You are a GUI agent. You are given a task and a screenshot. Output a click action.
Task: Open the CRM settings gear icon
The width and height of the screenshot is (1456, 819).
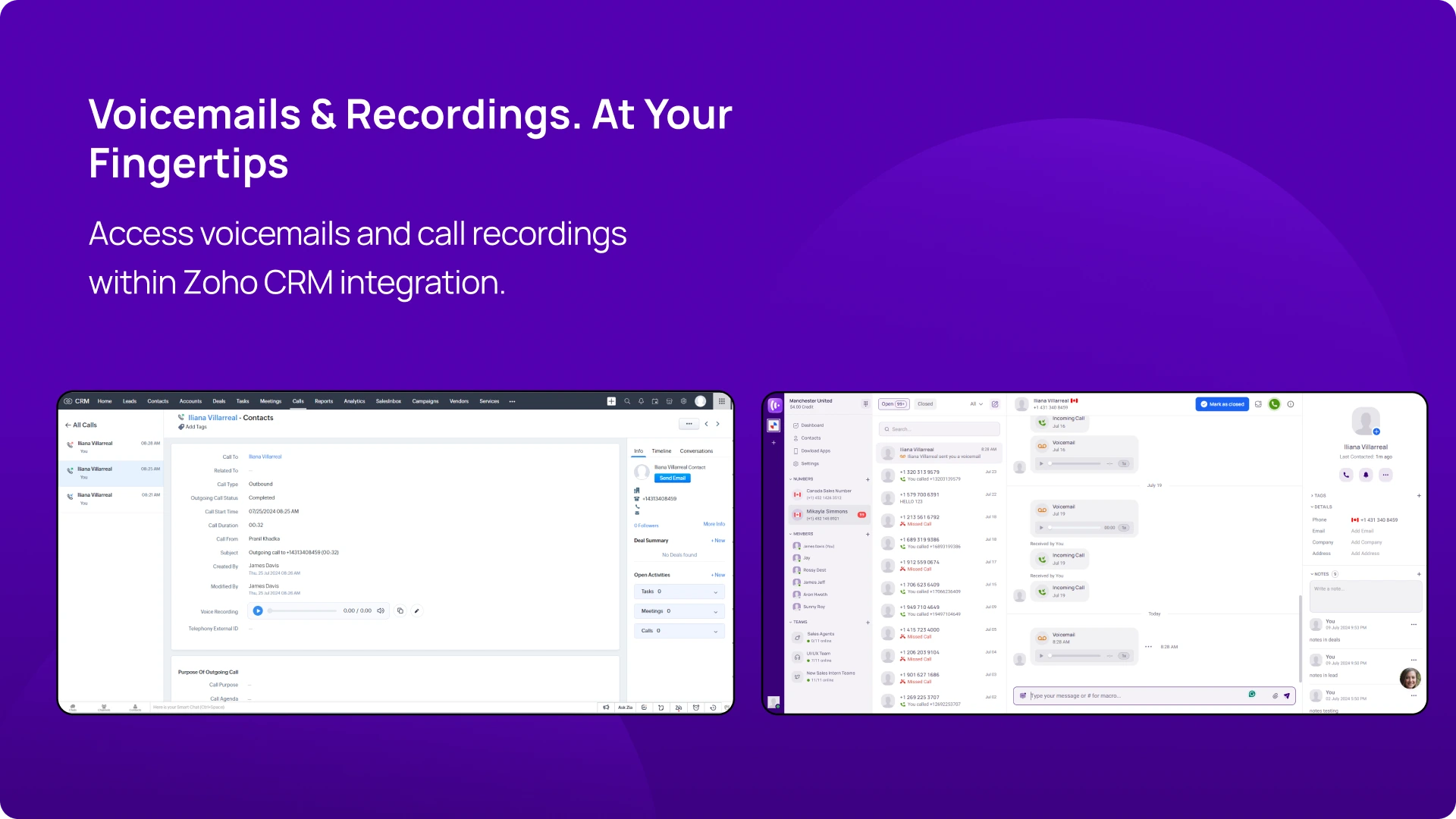tap(683, 401)
